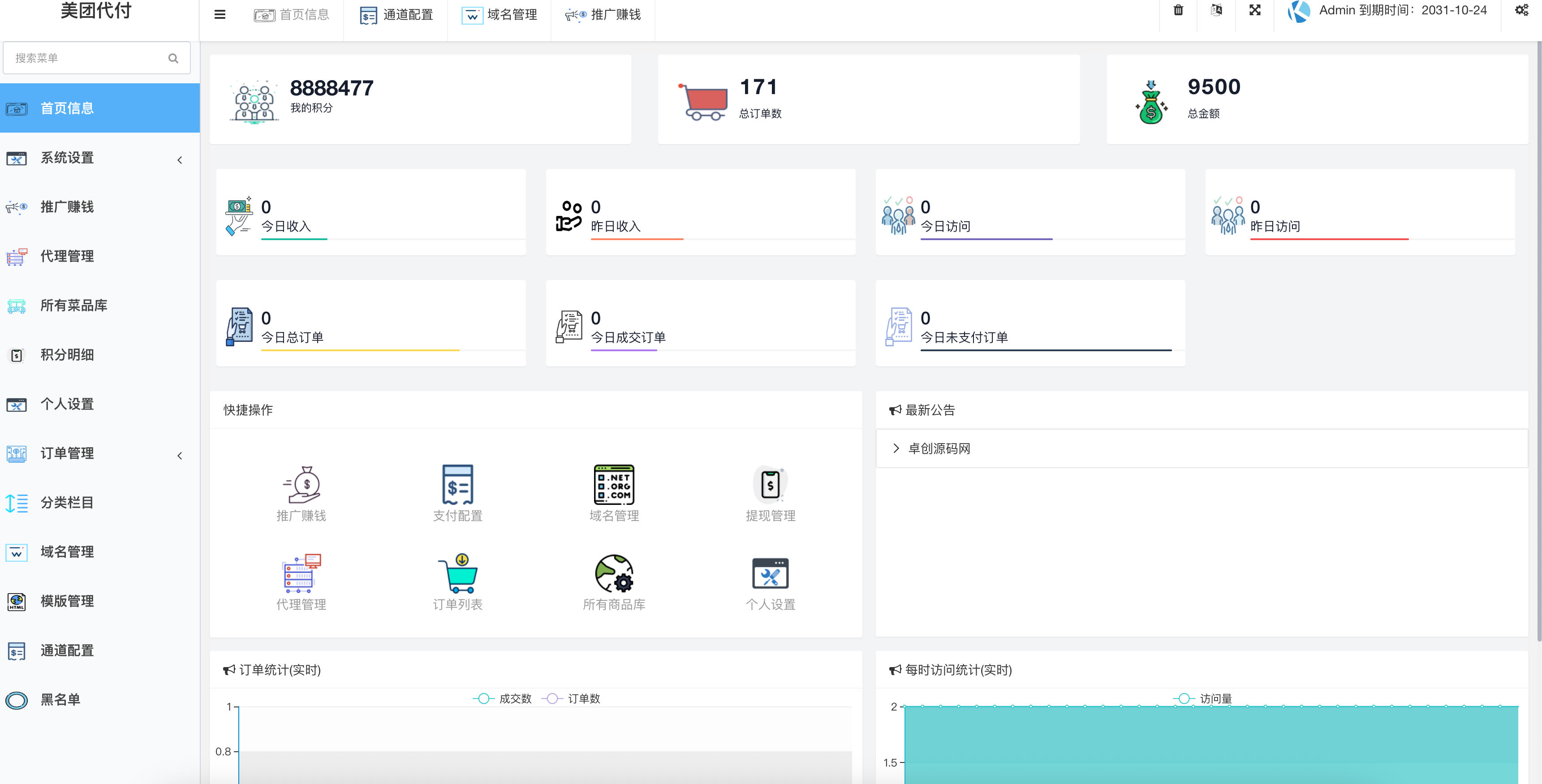The width and height of the screenshot is (1542, 784).
Task: Toggle the 访问量 legend series in visit chart
Action: pos(1202,698)
